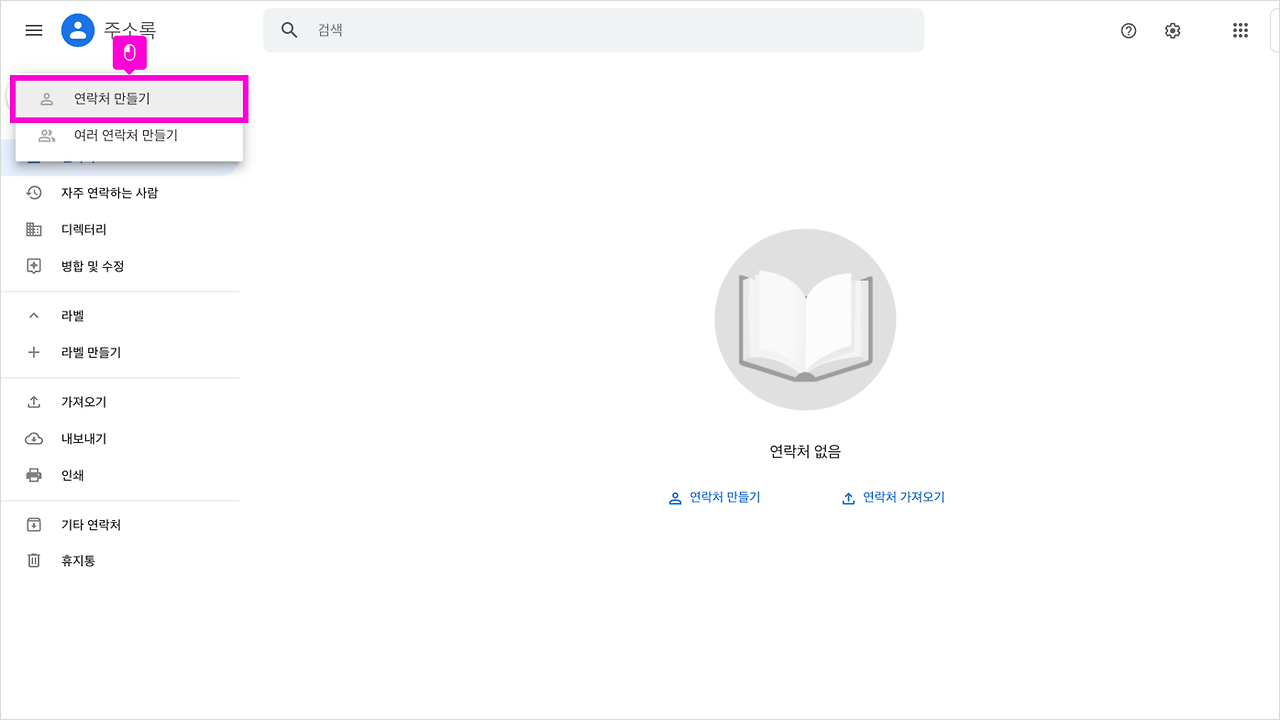Click the export to cloud icon
The width and height of the screenshot is (1280, 720).
(x=33, y=438)
